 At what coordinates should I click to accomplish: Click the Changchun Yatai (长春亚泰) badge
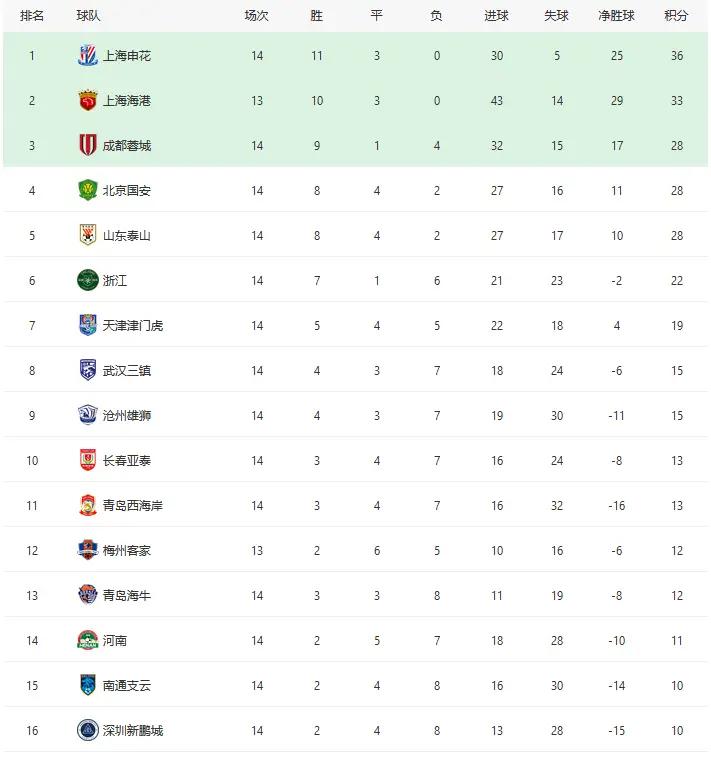[88, 461]
